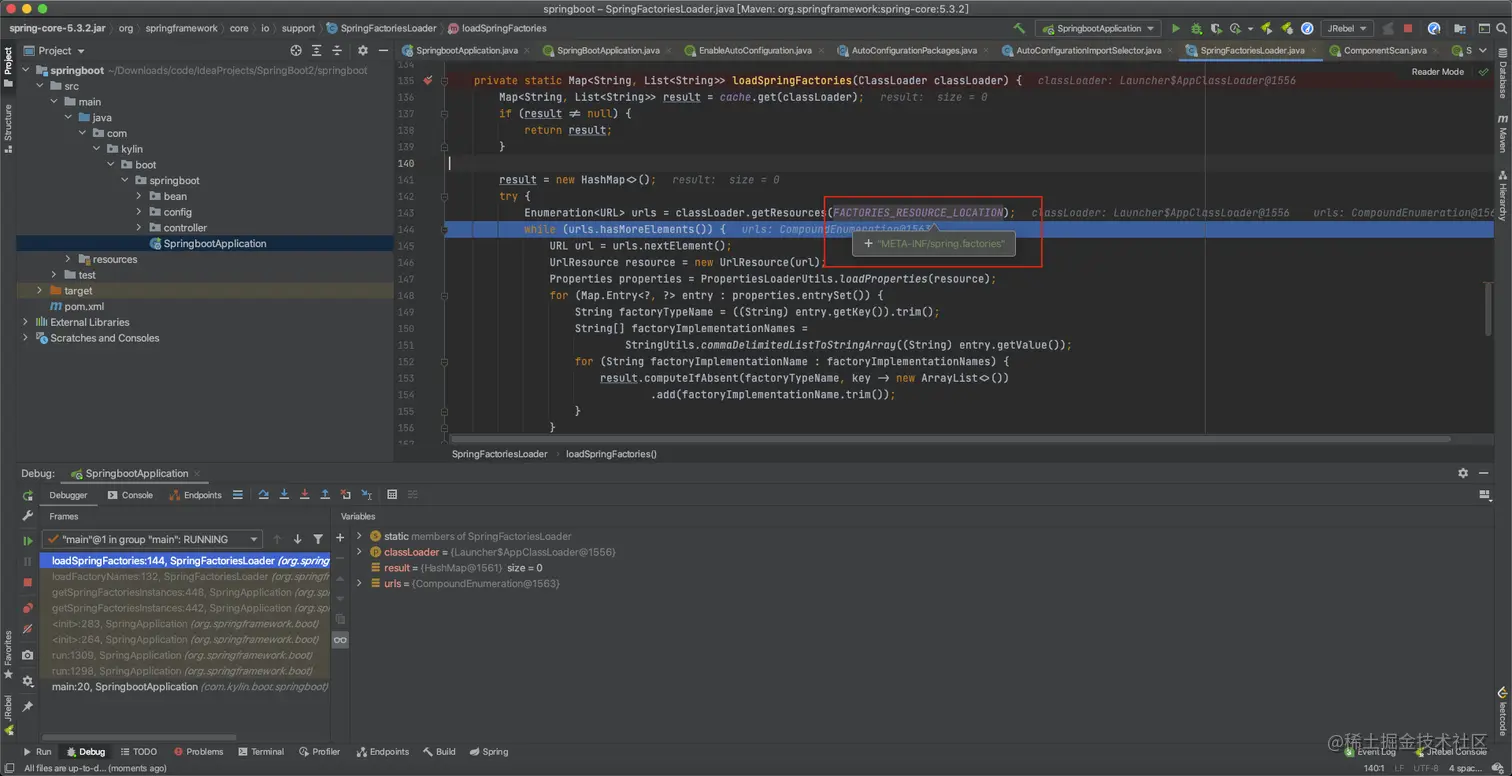Click the Run to Cursor icon
1512x776 pixels.
pos(366,495)
